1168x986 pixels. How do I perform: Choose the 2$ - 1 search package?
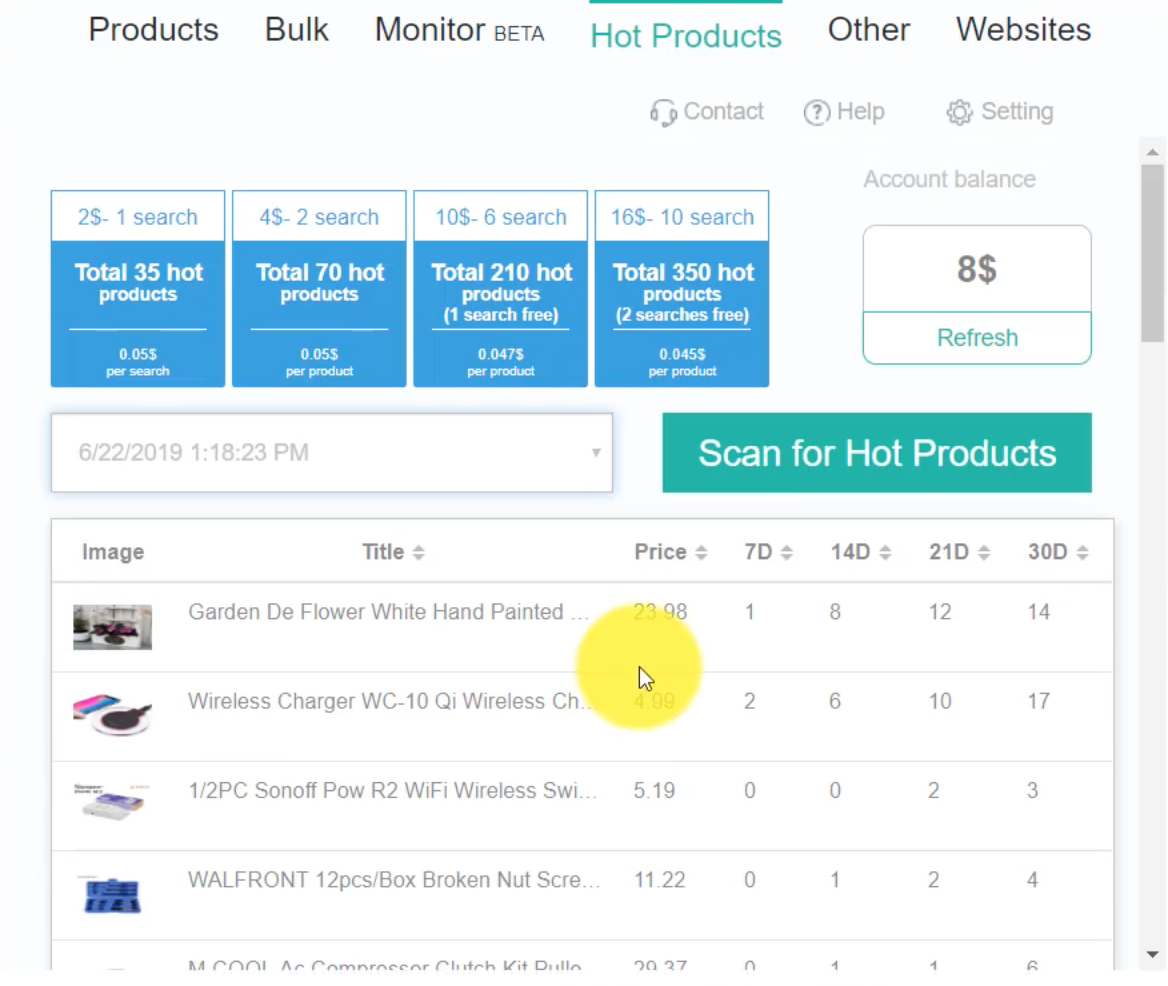tap(138, 288)
